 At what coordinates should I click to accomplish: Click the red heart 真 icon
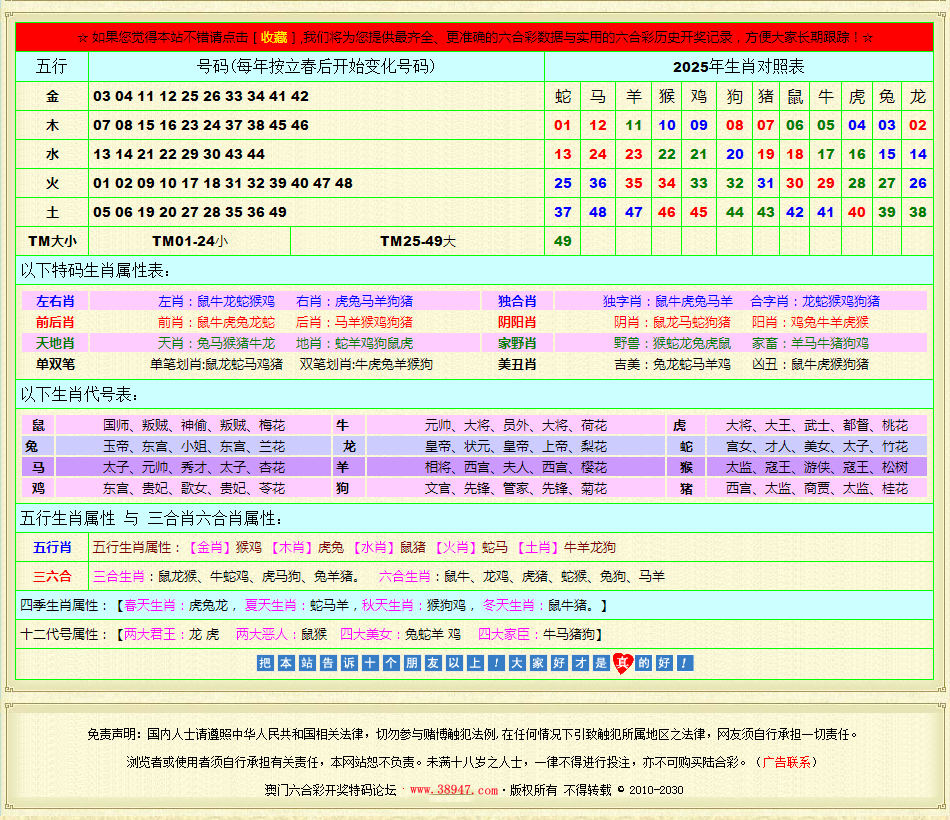click(x=623, y=663)
